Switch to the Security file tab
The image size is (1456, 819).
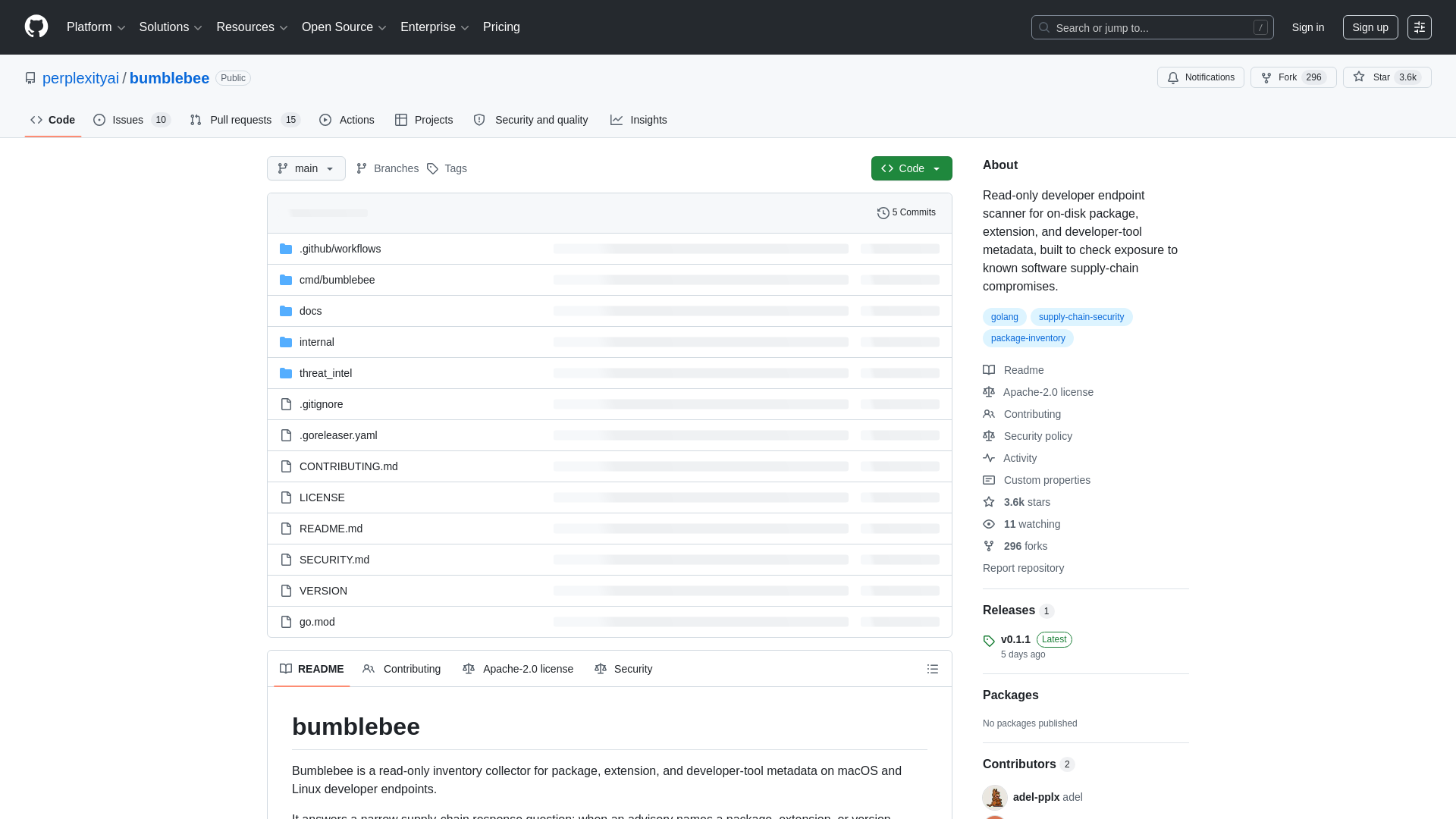click(623, 669)
